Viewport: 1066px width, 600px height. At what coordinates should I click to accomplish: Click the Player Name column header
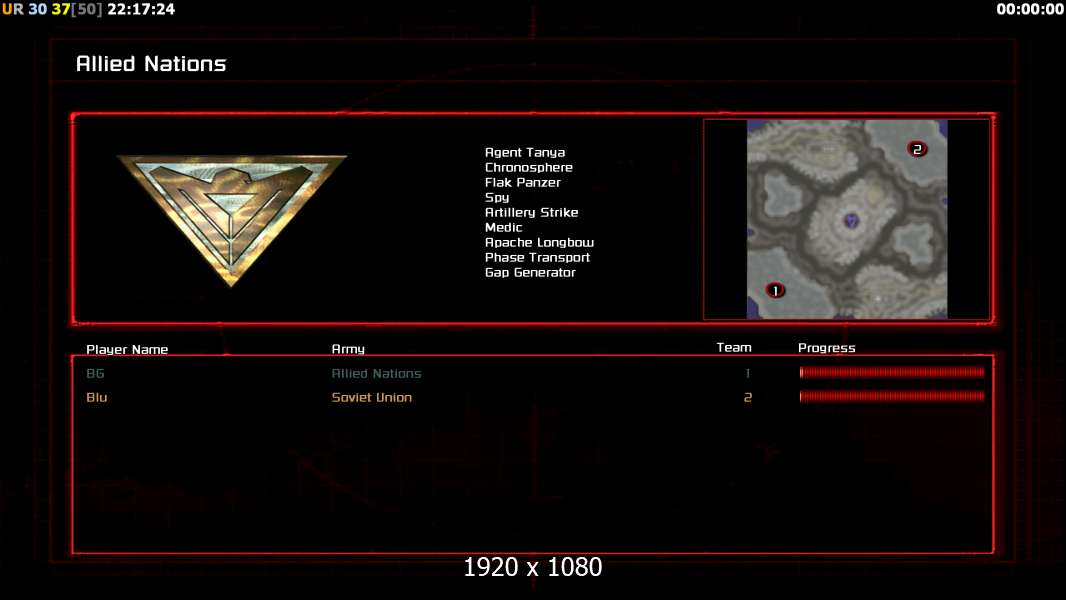(x=127, y=349)
